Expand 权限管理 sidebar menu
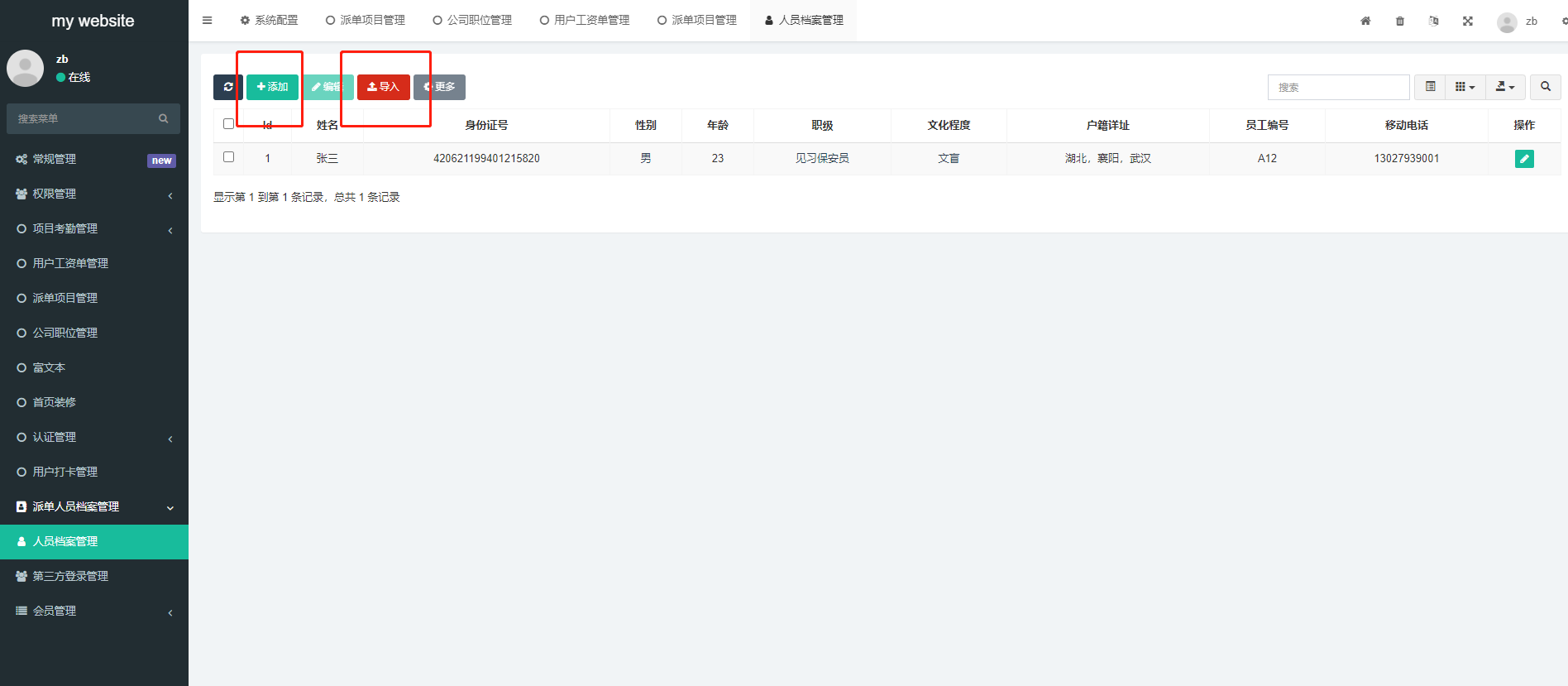Viewport: 1568px width, 686px height. pos(94,194)
